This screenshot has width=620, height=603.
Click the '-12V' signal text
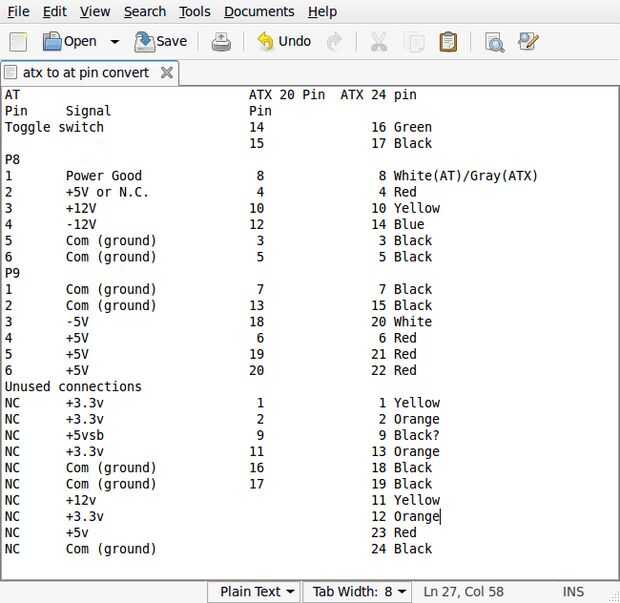(81, 225)
